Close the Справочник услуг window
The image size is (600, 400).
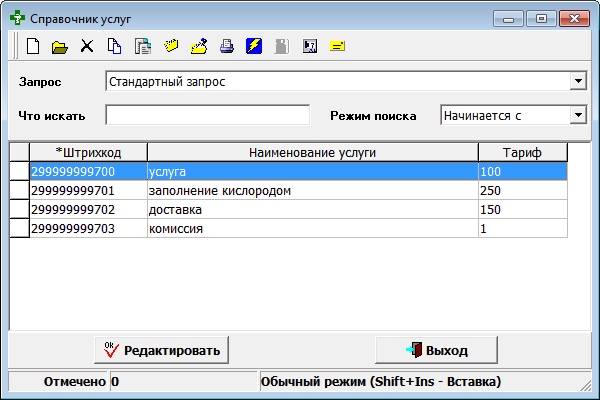[574, 18]
